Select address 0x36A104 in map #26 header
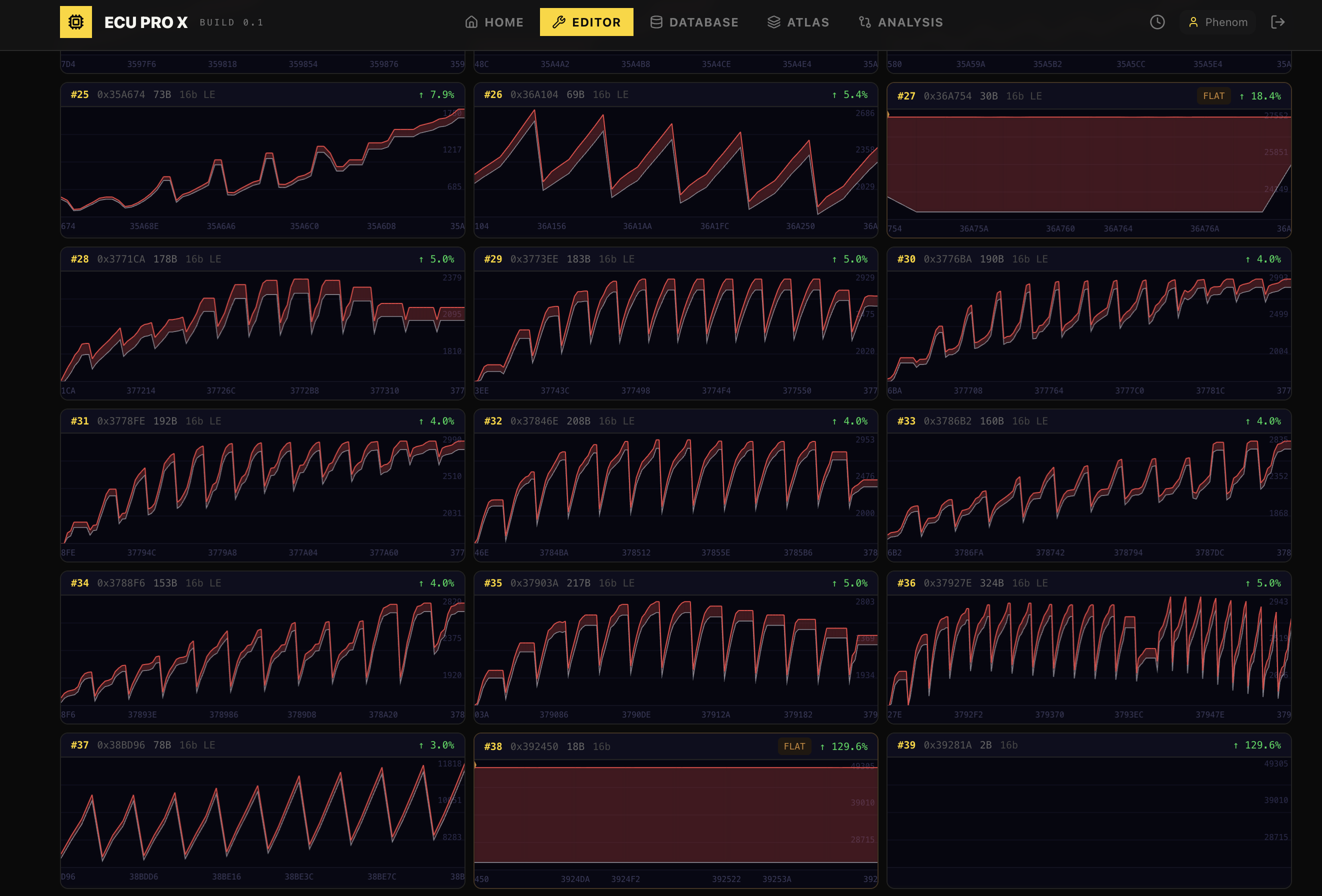The height and width of the screenshot is (896, 1322). tap(534, 94)
